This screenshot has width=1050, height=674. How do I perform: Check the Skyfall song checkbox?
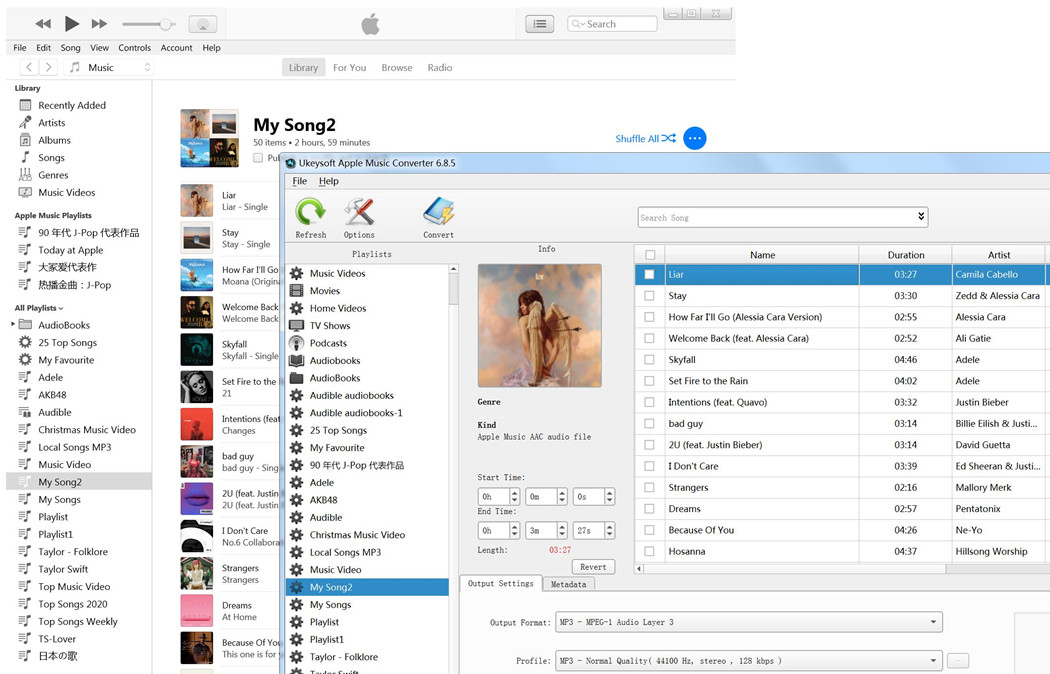[x=649, y=359]
